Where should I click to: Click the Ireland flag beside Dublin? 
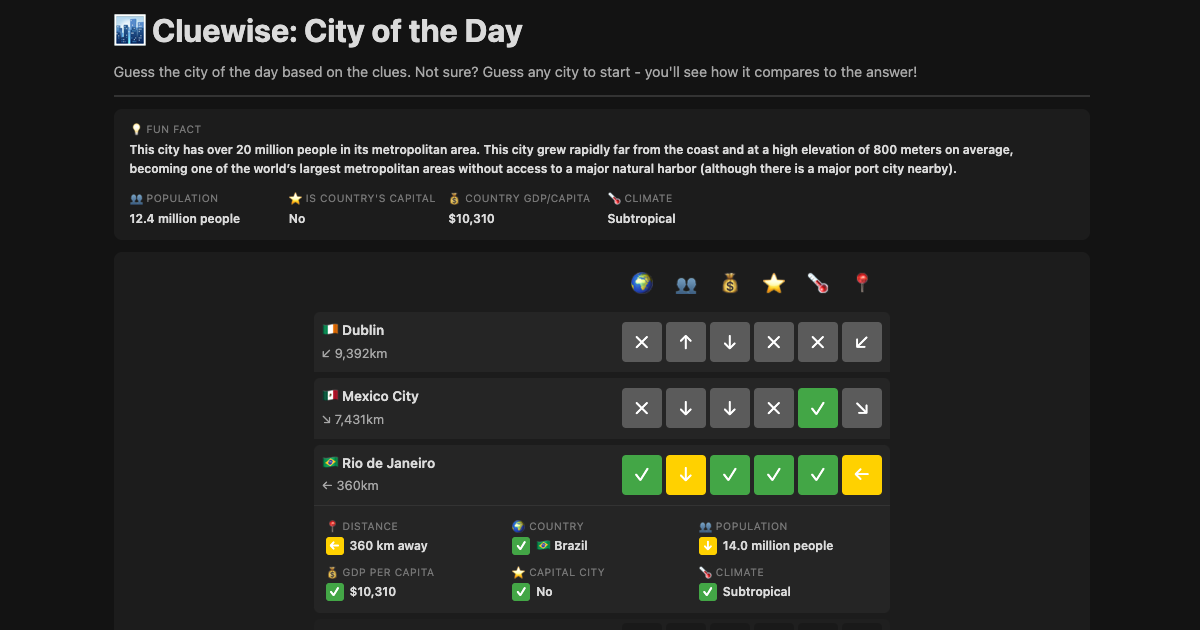point(331,329)
